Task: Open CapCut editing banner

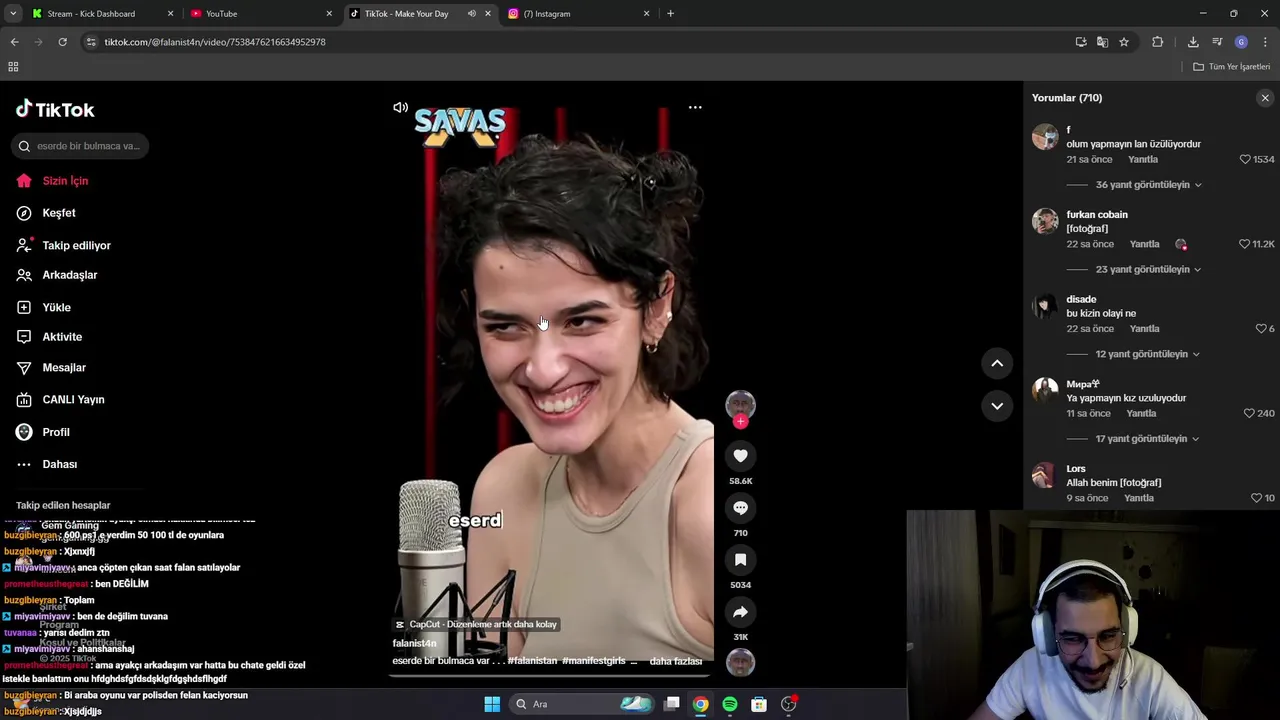Action: pyautogui.click(x=476, y=624)
